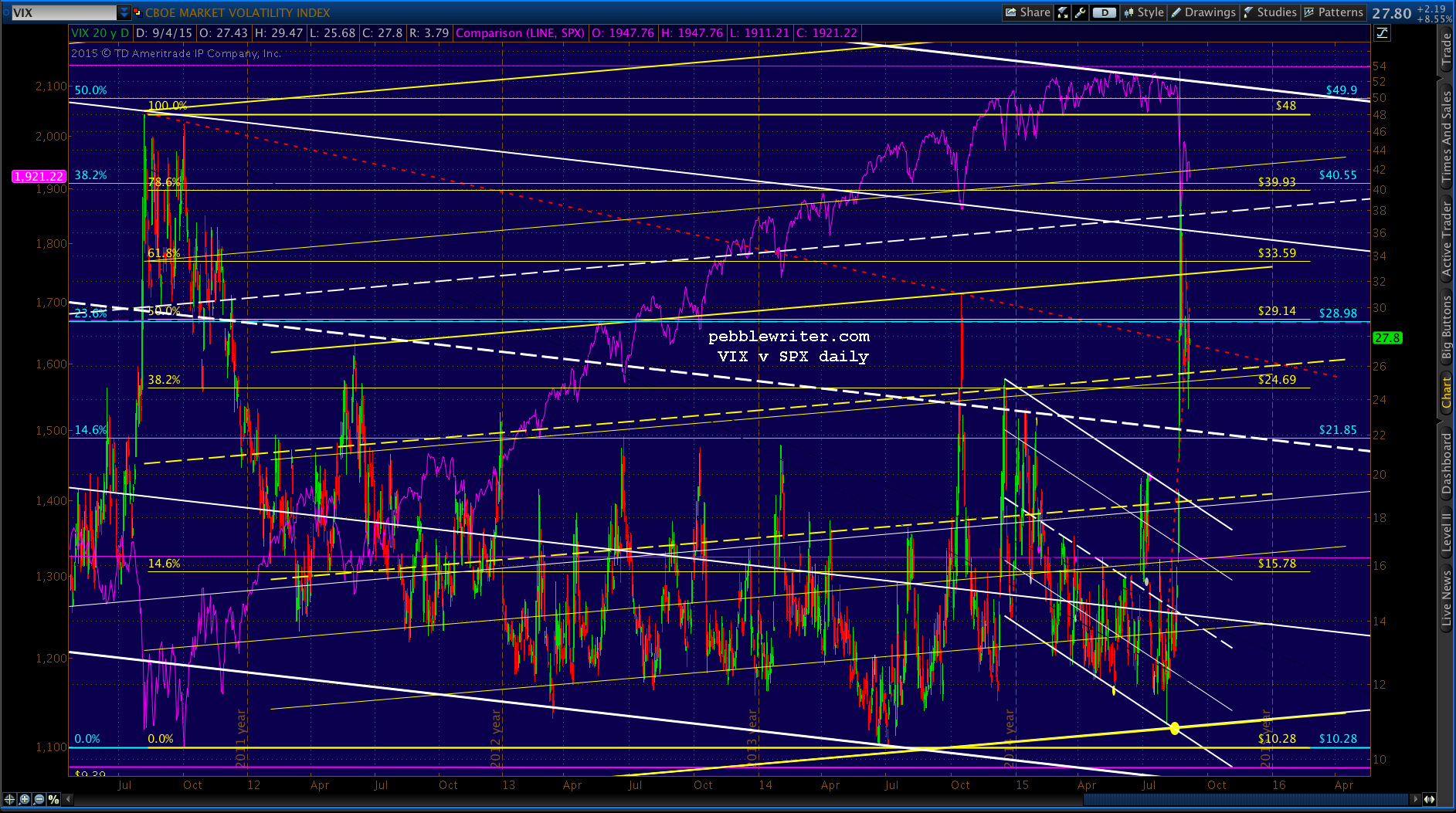Click the "$15.78" level label

[x=1277, y=564]
